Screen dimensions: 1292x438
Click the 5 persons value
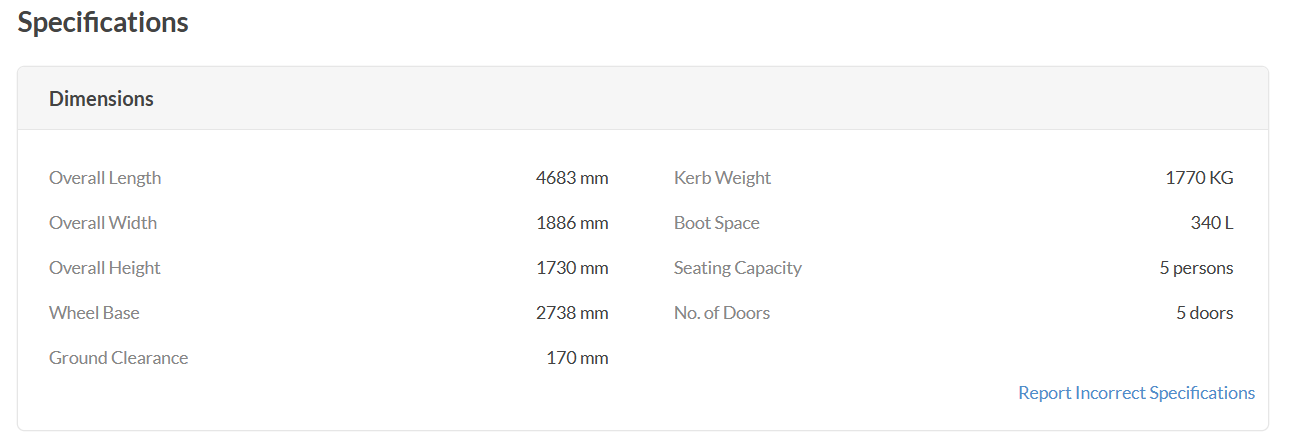1196,268
